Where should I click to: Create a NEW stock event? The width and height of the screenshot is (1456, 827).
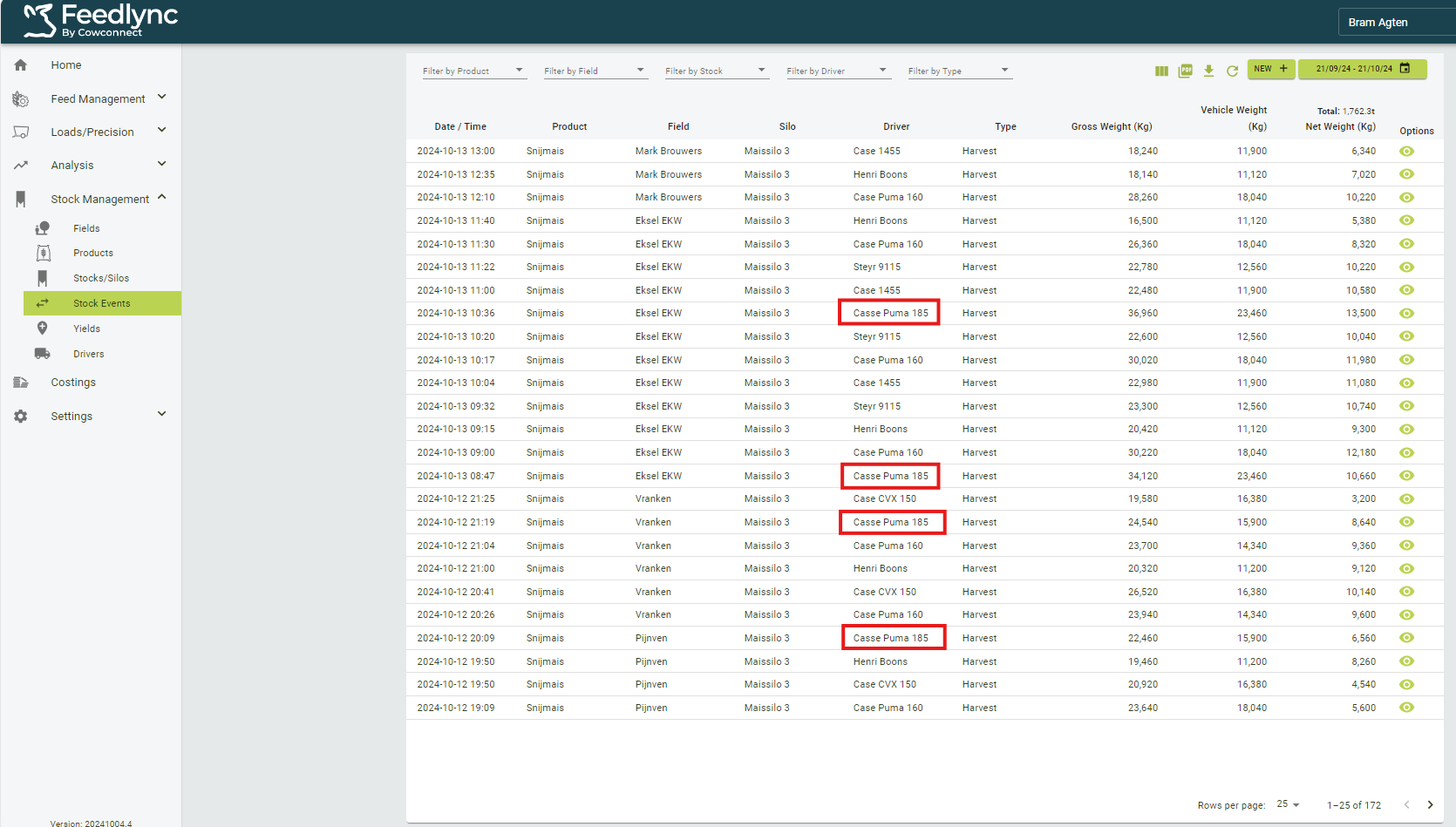point(1271,69)
